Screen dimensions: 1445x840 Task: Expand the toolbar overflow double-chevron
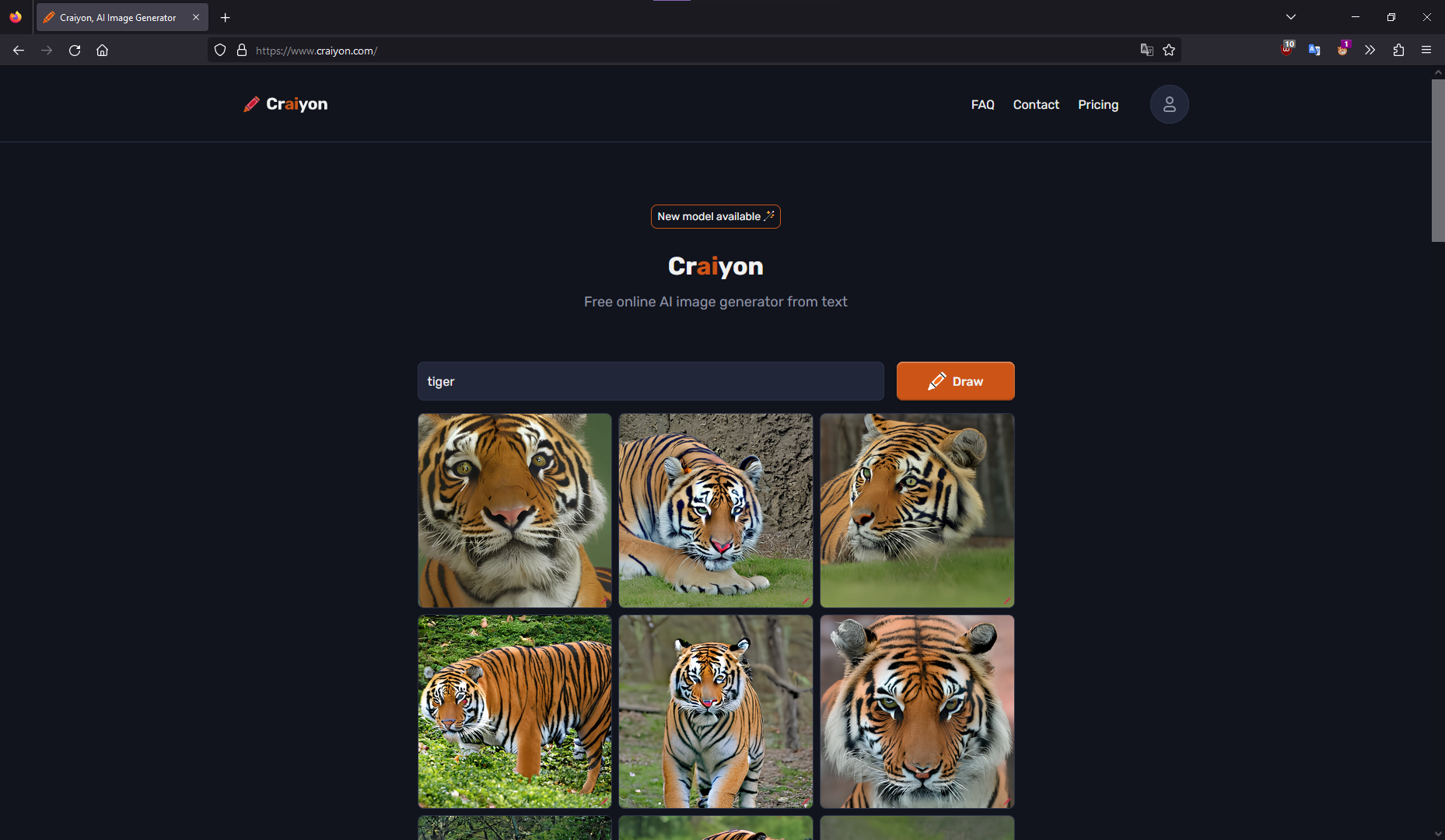point(1370,50)
